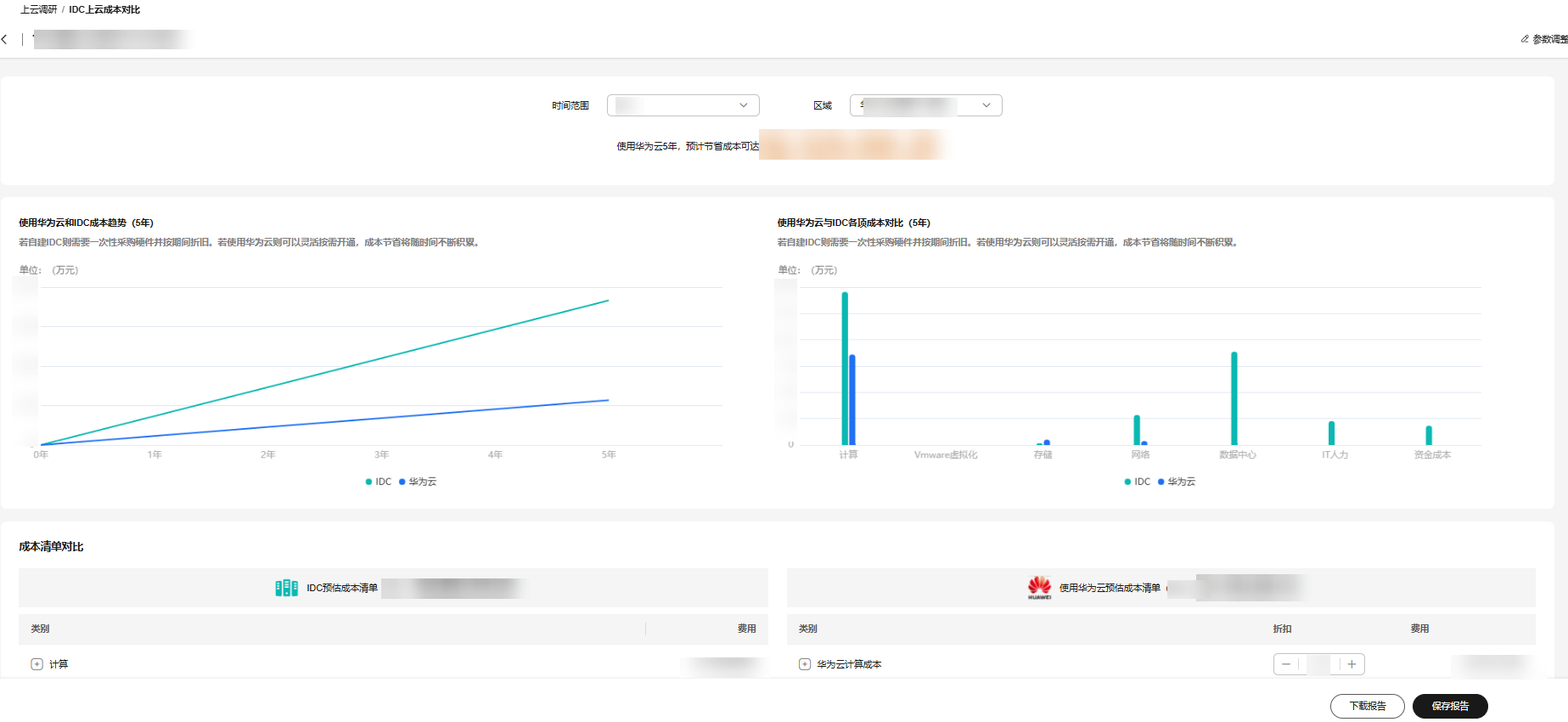Open the 上云调研 breadcrumb link

click(x=39, y=9)
